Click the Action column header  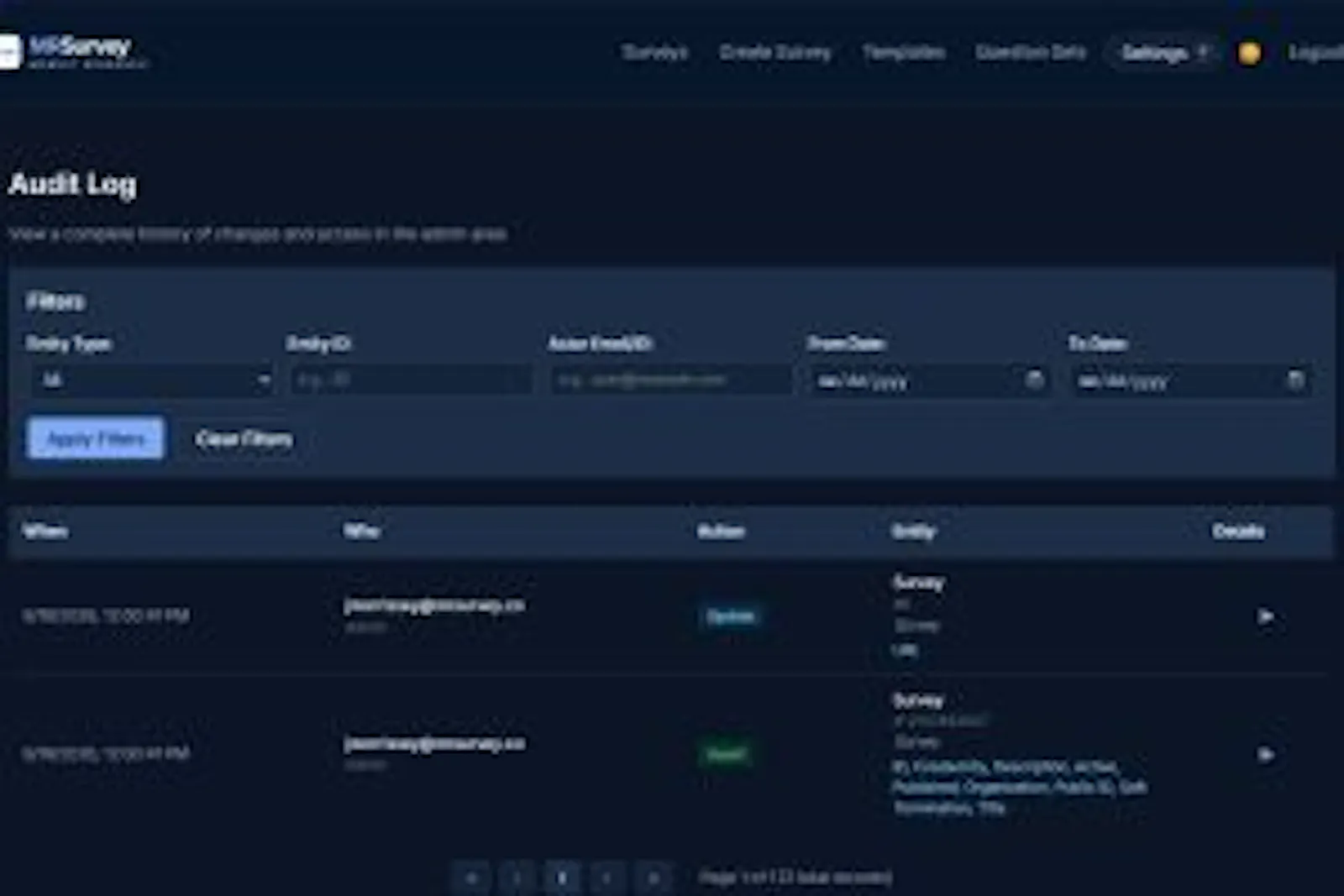pos(721,531)
